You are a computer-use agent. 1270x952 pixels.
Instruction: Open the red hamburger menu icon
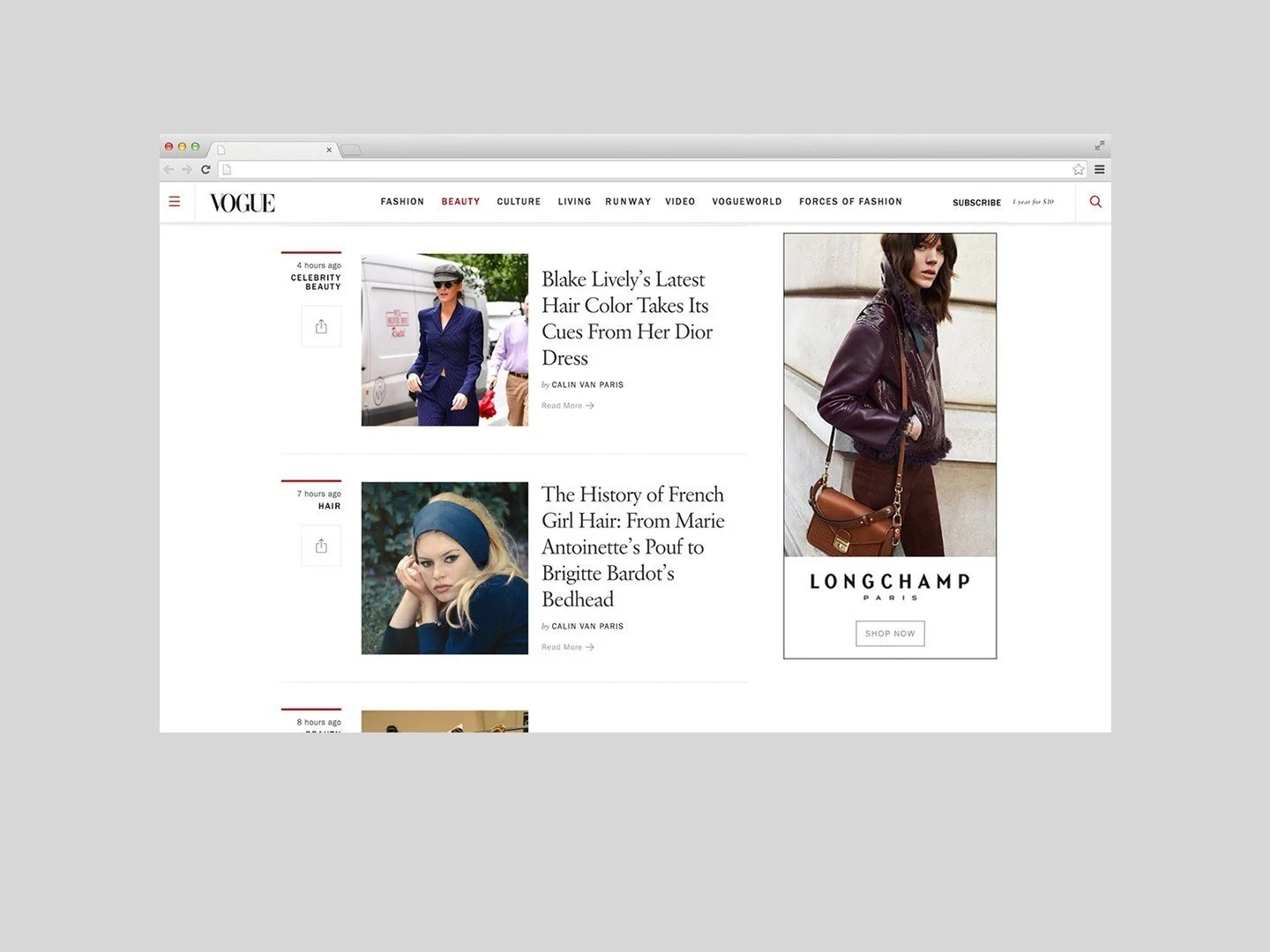175,202
